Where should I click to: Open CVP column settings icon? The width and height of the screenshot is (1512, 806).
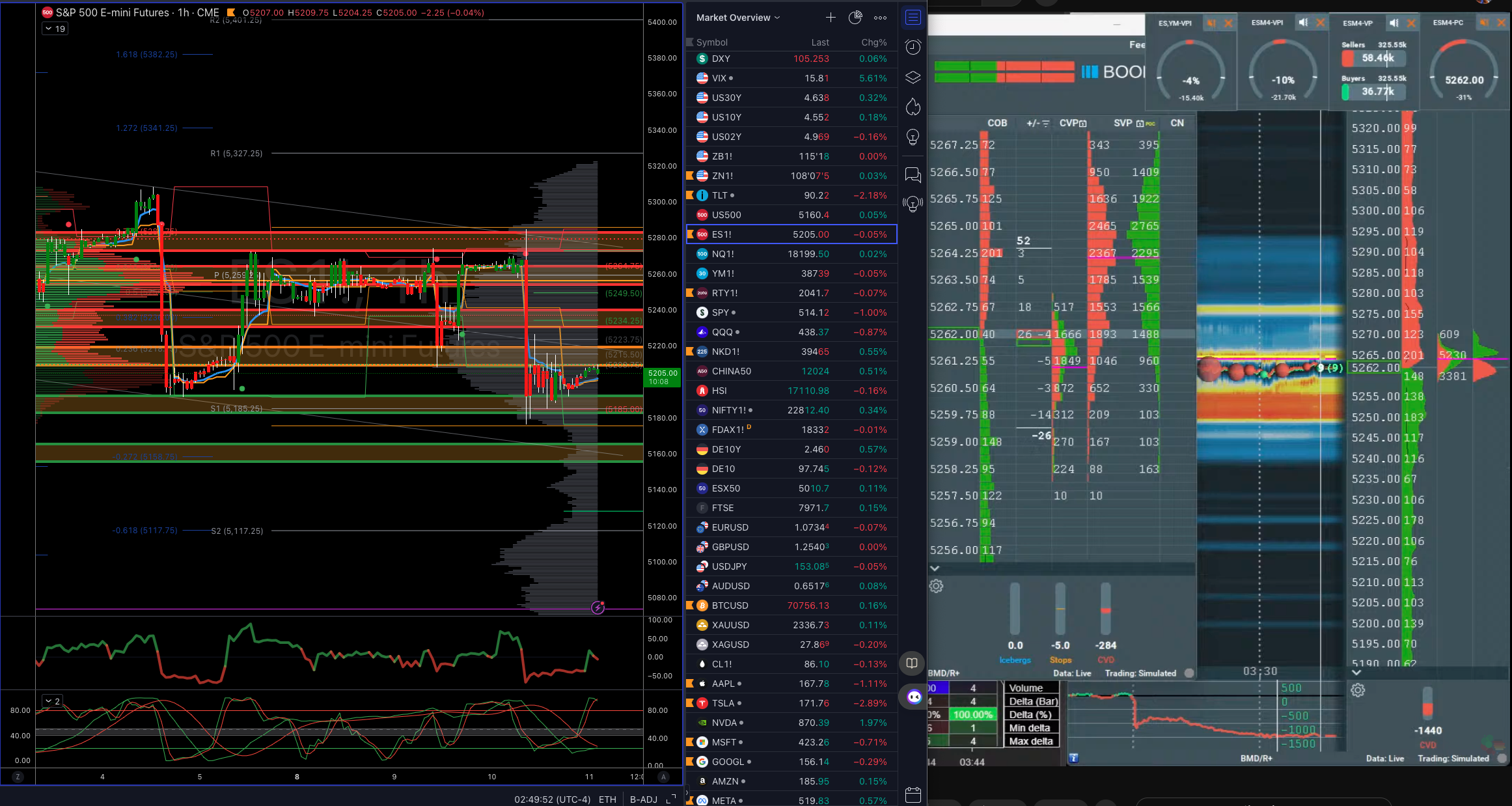[x=1083, y=123]
